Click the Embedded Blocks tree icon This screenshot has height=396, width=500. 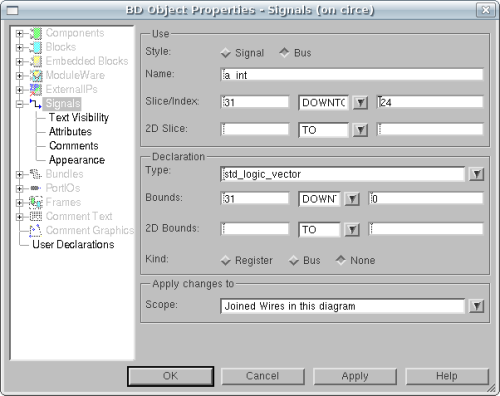click(36, 61)
